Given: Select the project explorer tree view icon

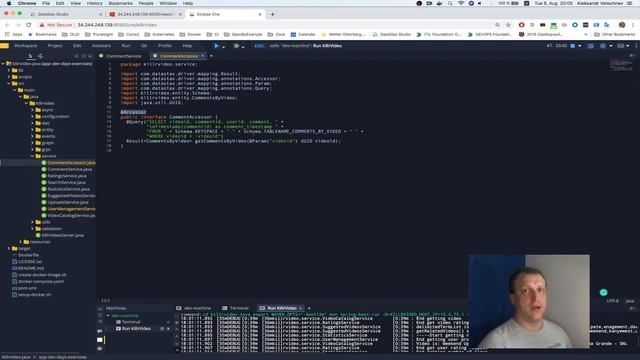Looking at the screenshot, I should 30,56.
